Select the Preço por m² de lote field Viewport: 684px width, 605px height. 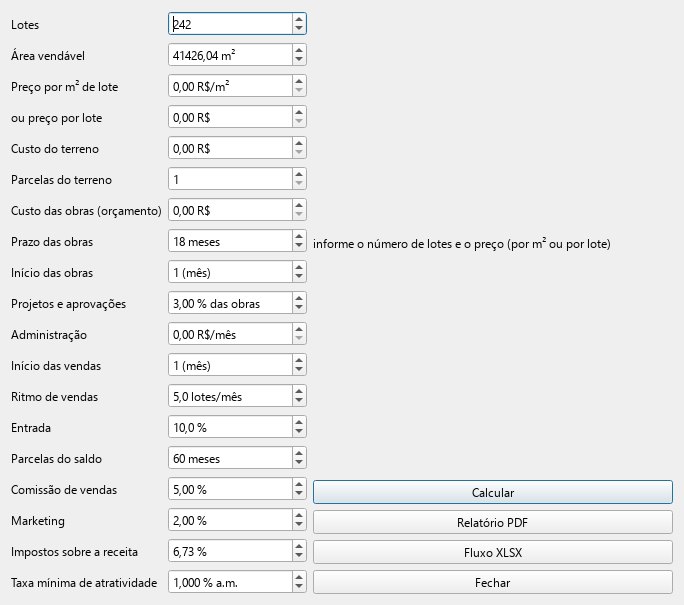pyautogui.click(x=230, y=86)
